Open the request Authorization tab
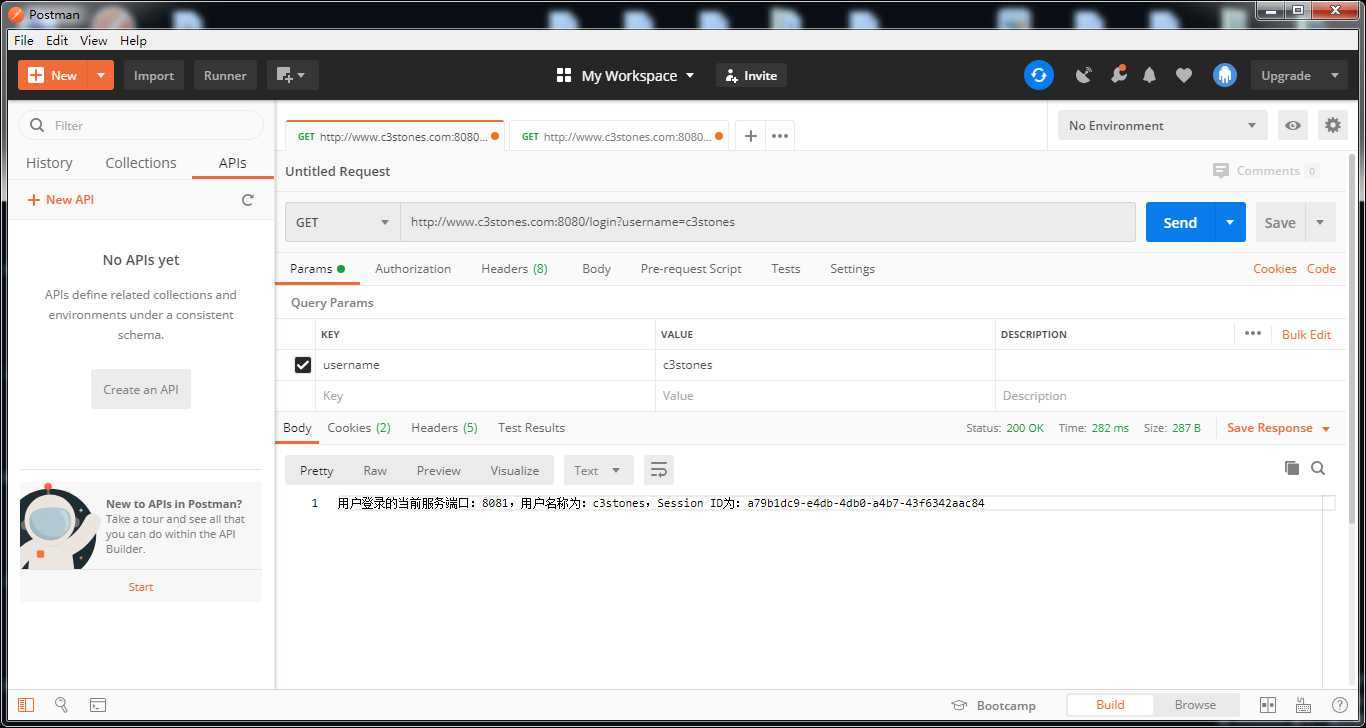This screenshot has width=1366, height=728. coord(413,269)
